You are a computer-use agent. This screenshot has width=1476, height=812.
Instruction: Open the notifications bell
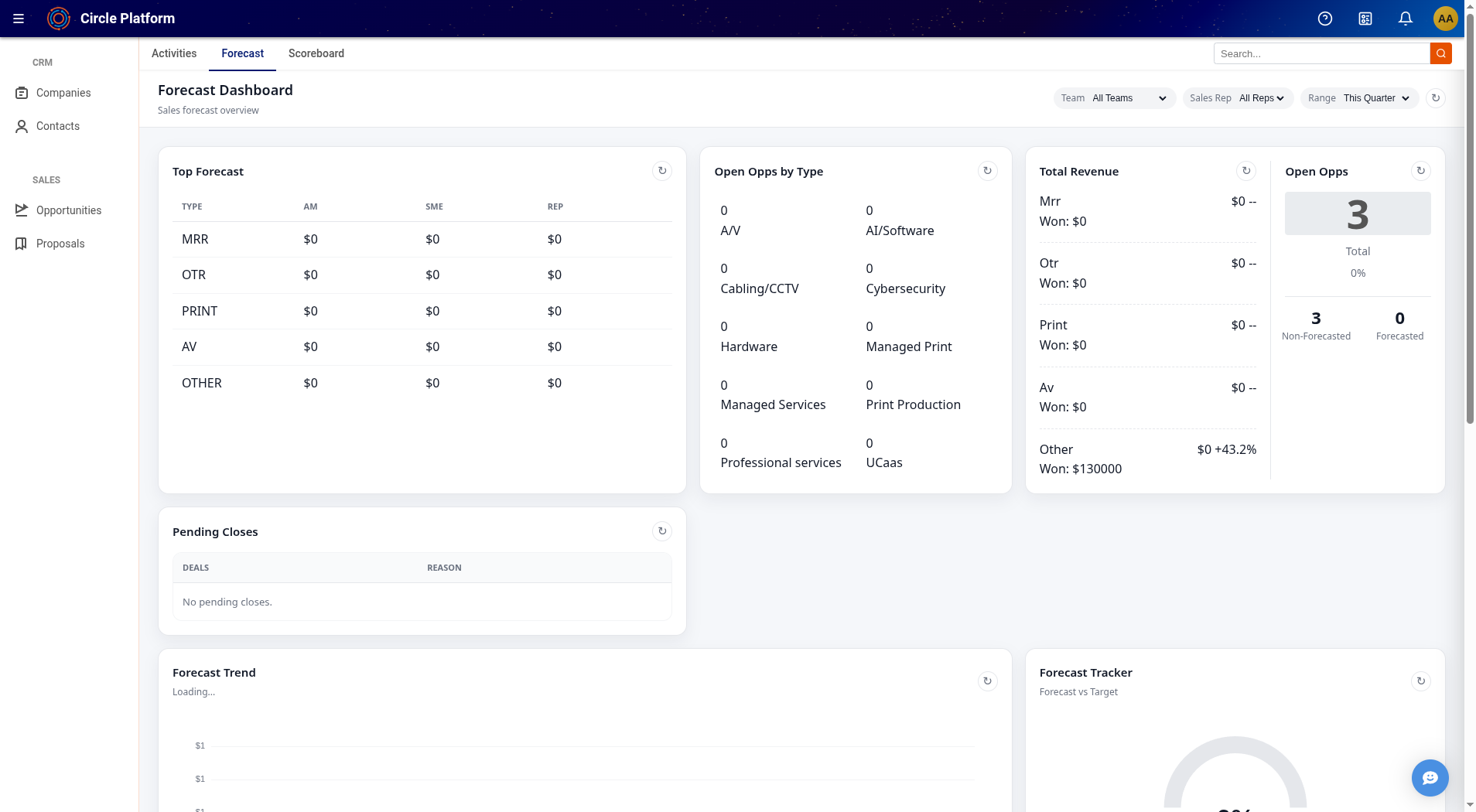pos(1406,19)
